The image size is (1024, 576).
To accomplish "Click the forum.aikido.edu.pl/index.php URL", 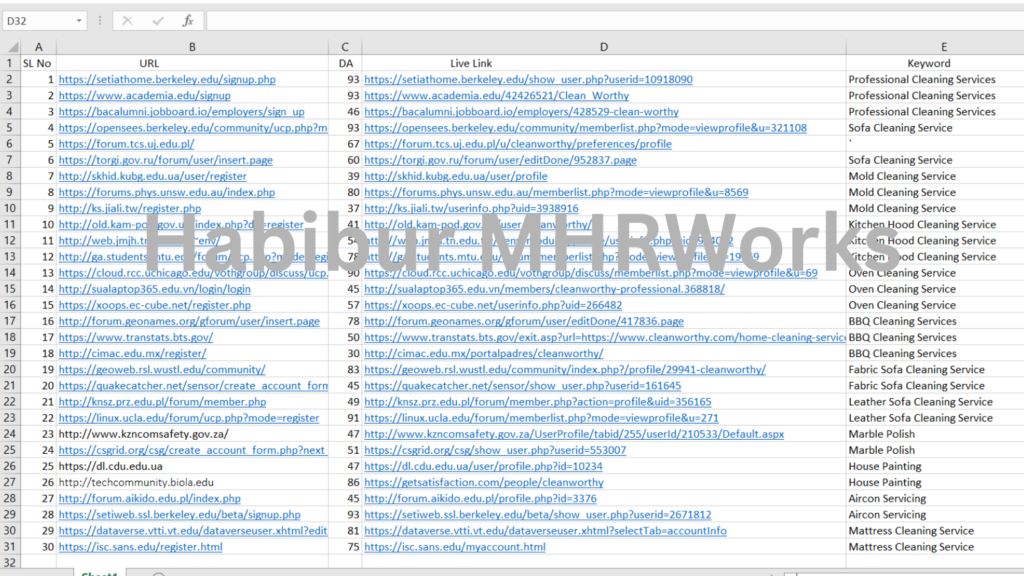I will [x=149, y=499].
